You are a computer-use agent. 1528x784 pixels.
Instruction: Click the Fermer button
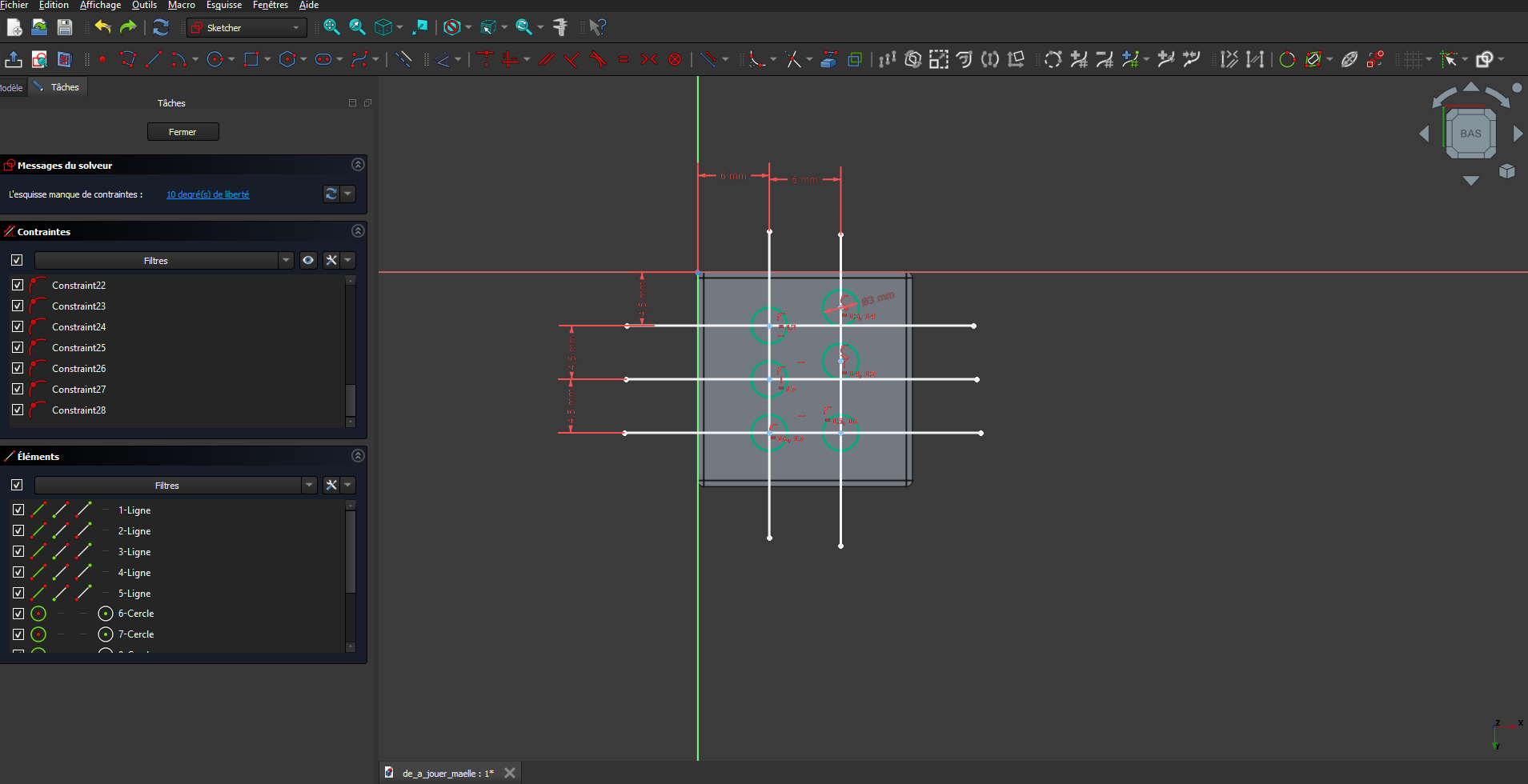point(182,132)
